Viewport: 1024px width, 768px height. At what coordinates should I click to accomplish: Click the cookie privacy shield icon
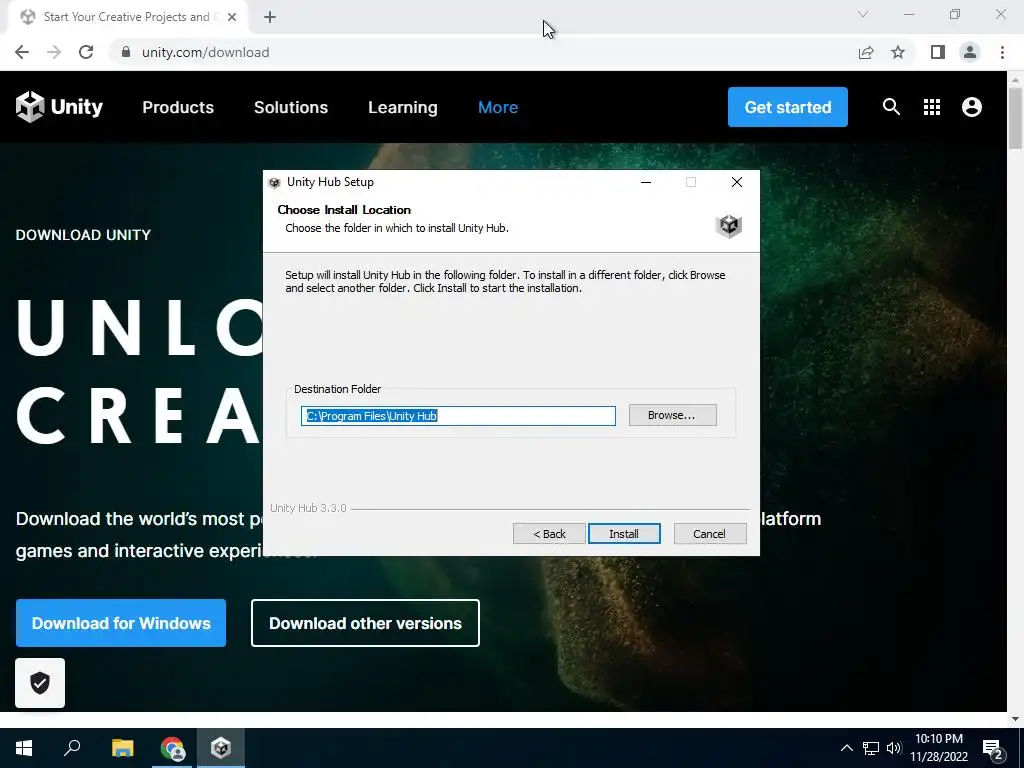[40, 683]
